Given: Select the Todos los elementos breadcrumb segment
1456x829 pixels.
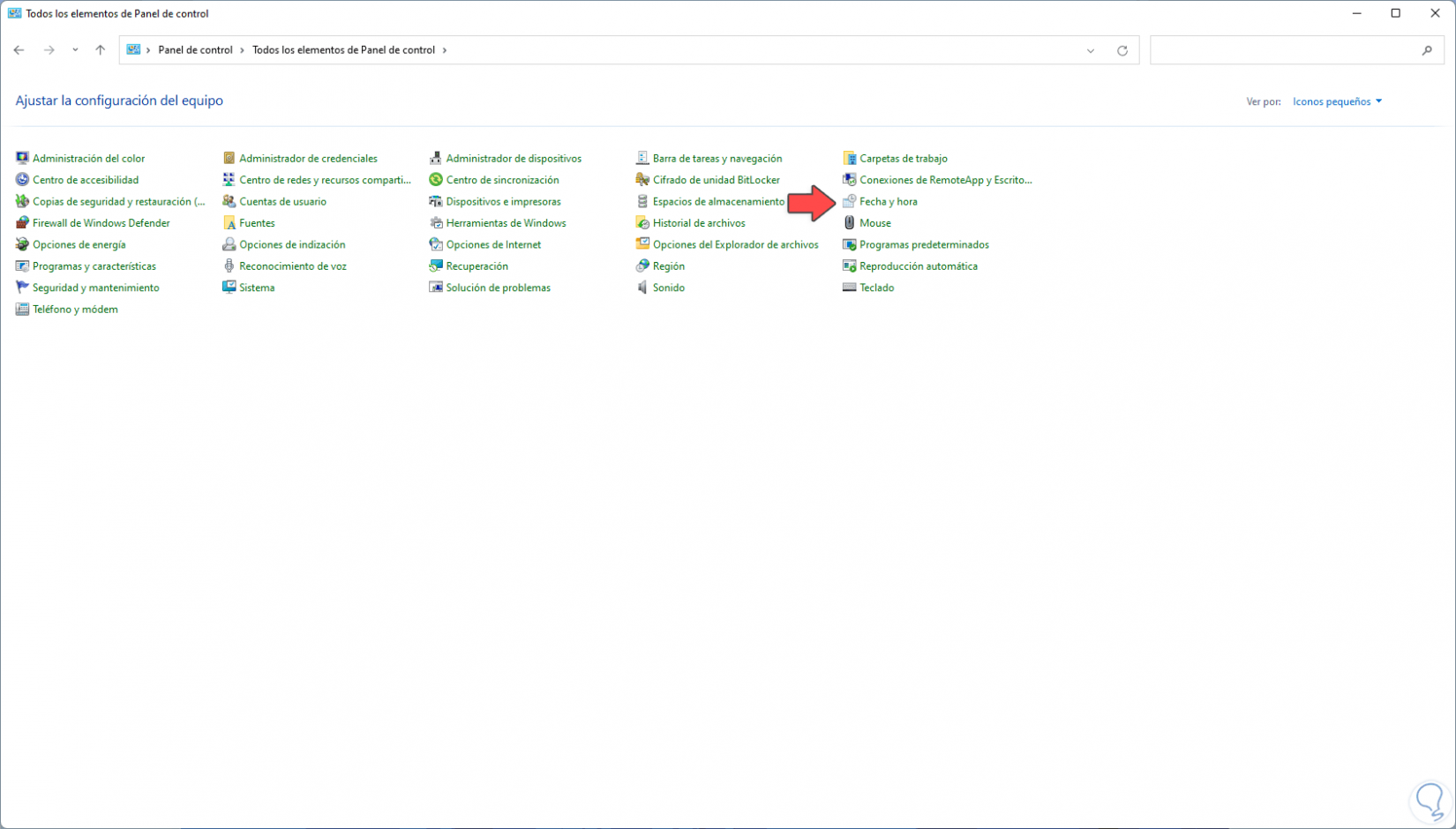Looking at the screenshot, I should 343,50.
